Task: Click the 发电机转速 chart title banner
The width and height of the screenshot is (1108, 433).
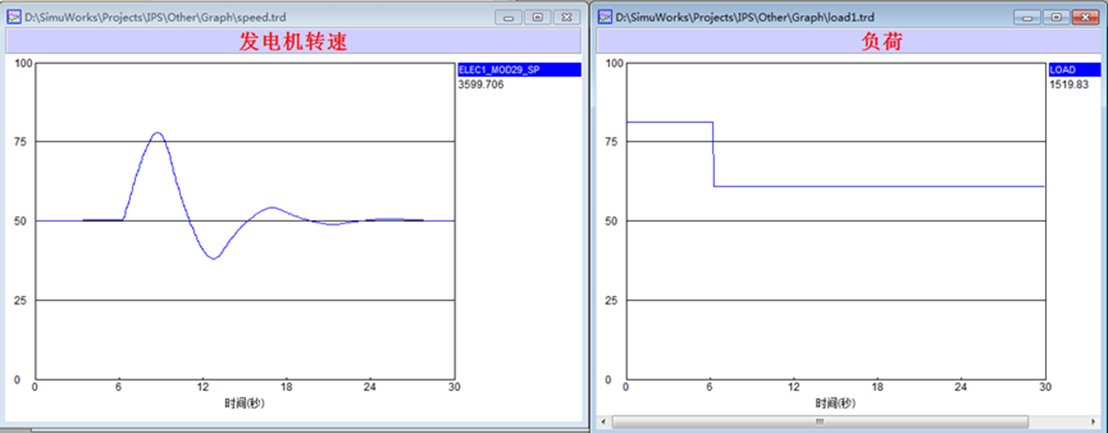Action: coord(292,42)
